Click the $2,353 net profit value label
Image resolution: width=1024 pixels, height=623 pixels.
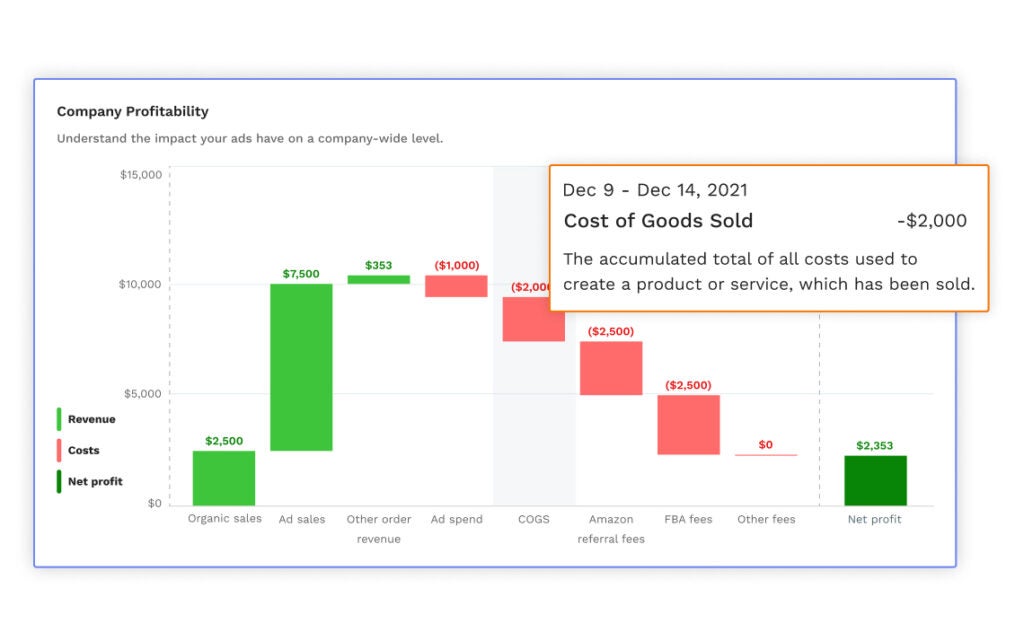pos(874,445)
